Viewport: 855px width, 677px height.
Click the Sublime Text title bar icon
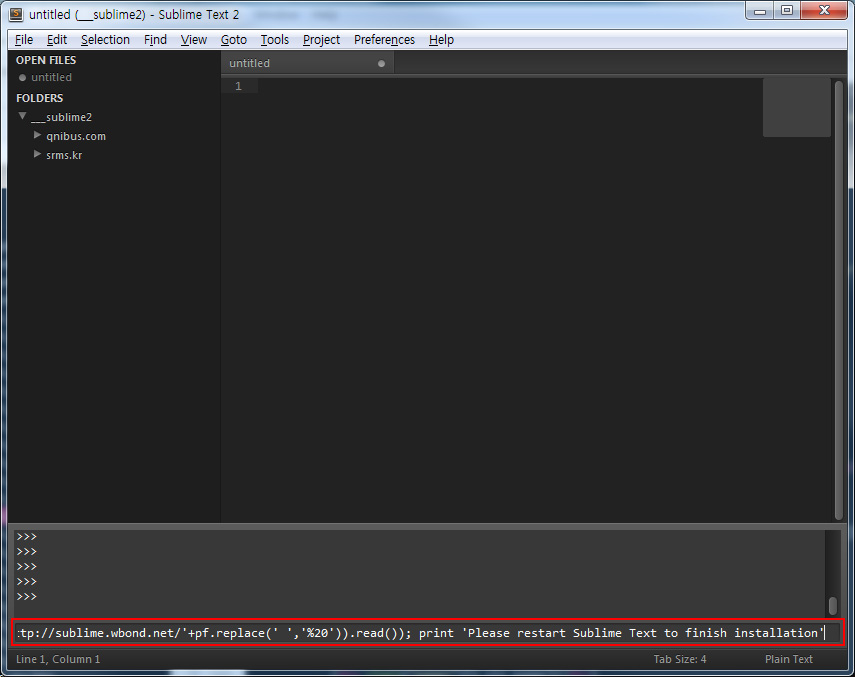tap(15, 13)
